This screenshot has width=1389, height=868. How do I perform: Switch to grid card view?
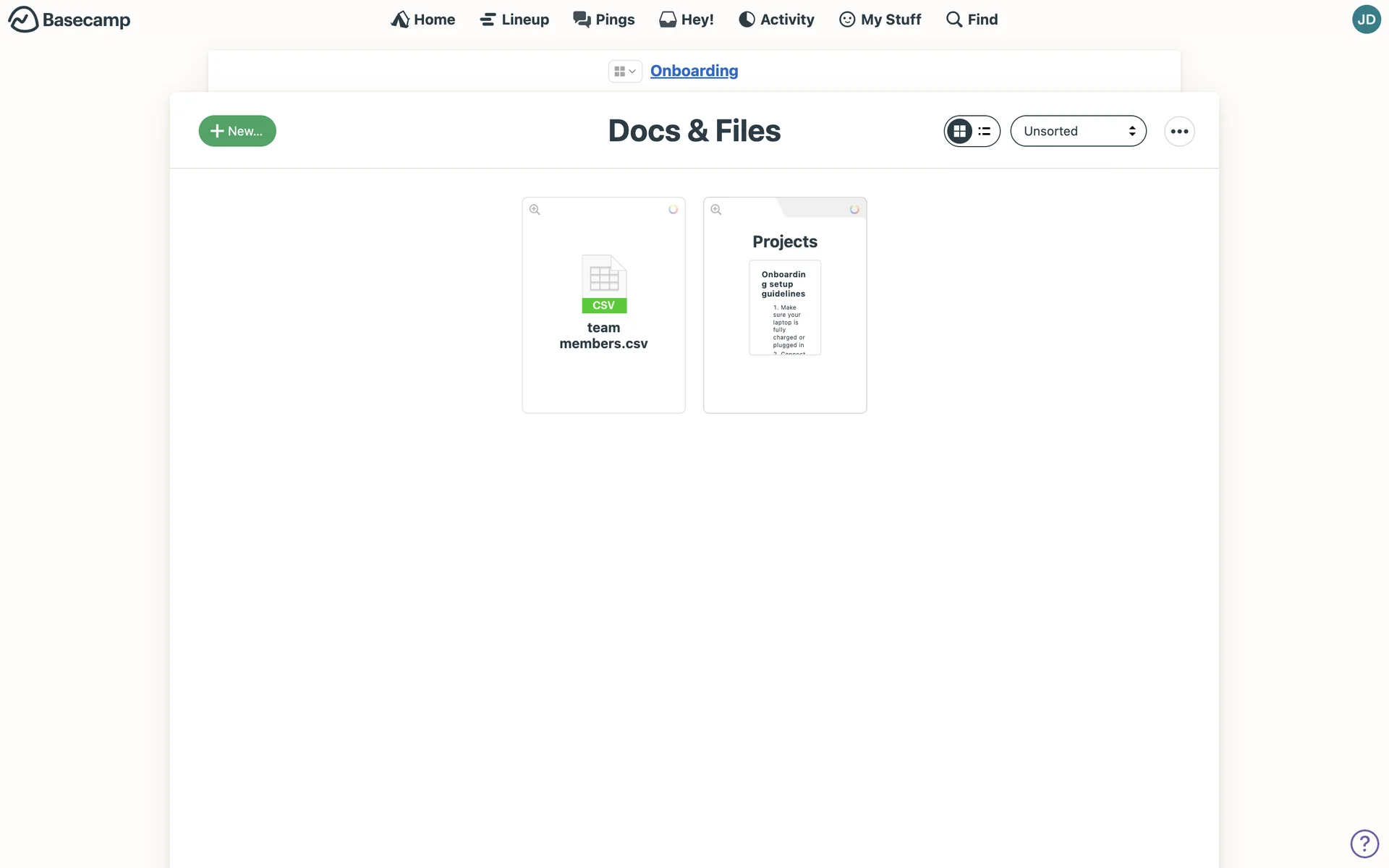959,131
